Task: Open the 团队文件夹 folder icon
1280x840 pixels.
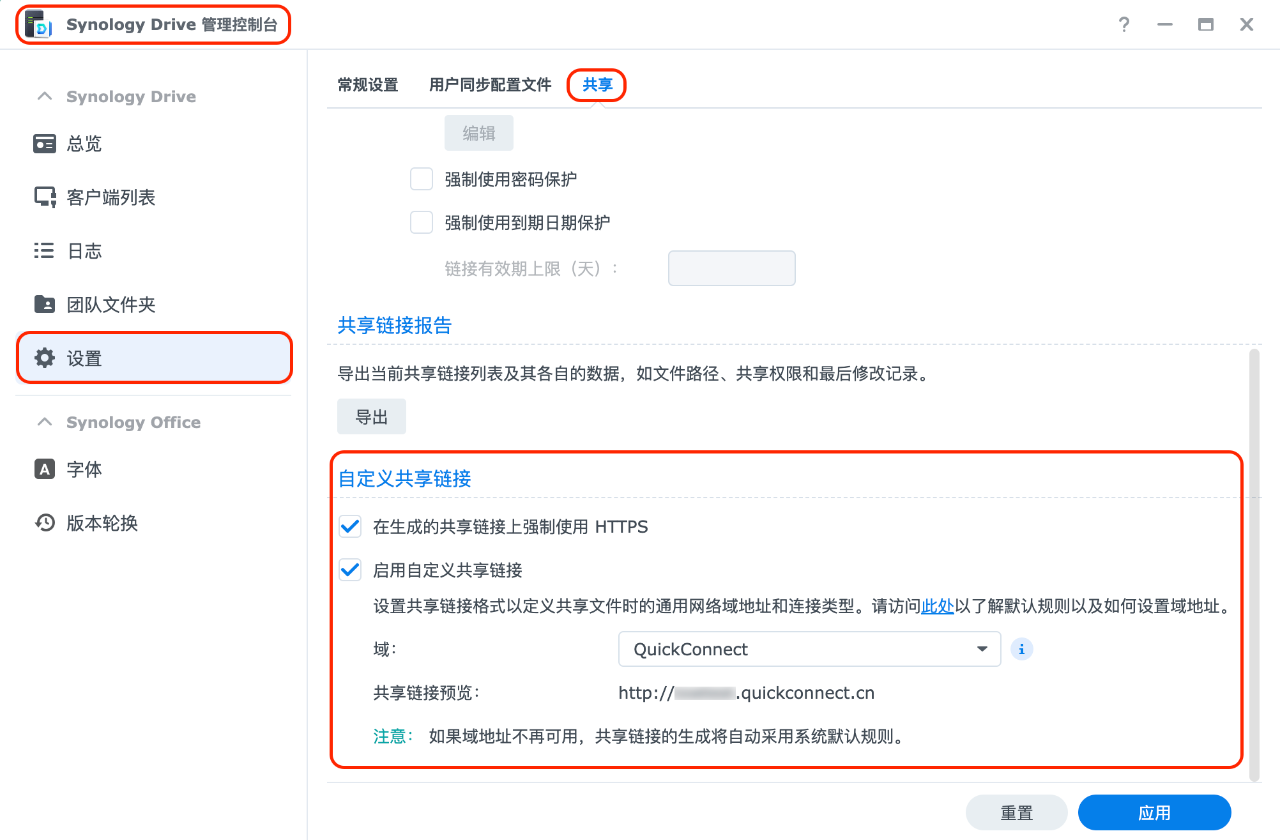Action: tap(44, 304)
